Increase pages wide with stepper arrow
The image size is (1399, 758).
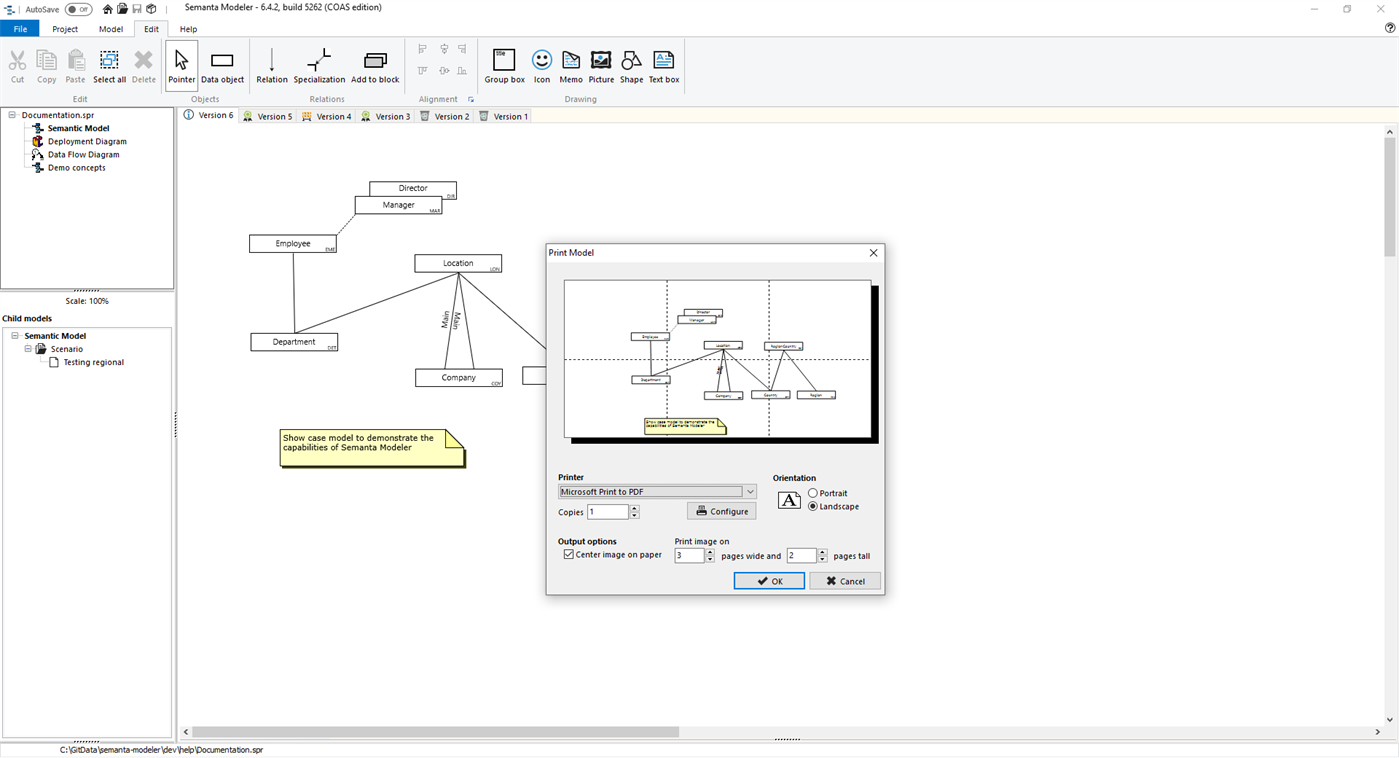[x=711, y=551]
